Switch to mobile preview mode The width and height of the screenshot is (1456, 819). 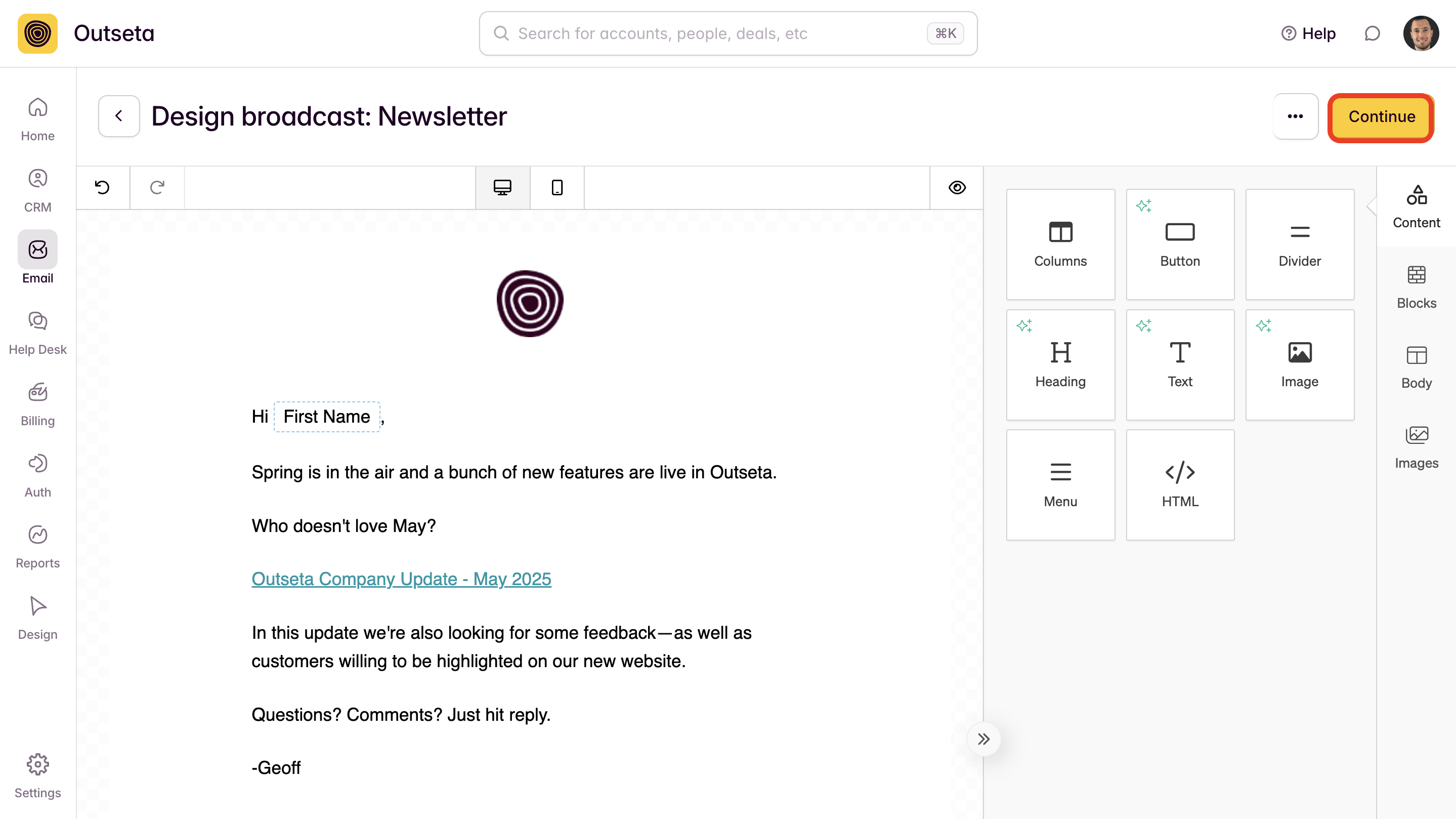point(556,187)
